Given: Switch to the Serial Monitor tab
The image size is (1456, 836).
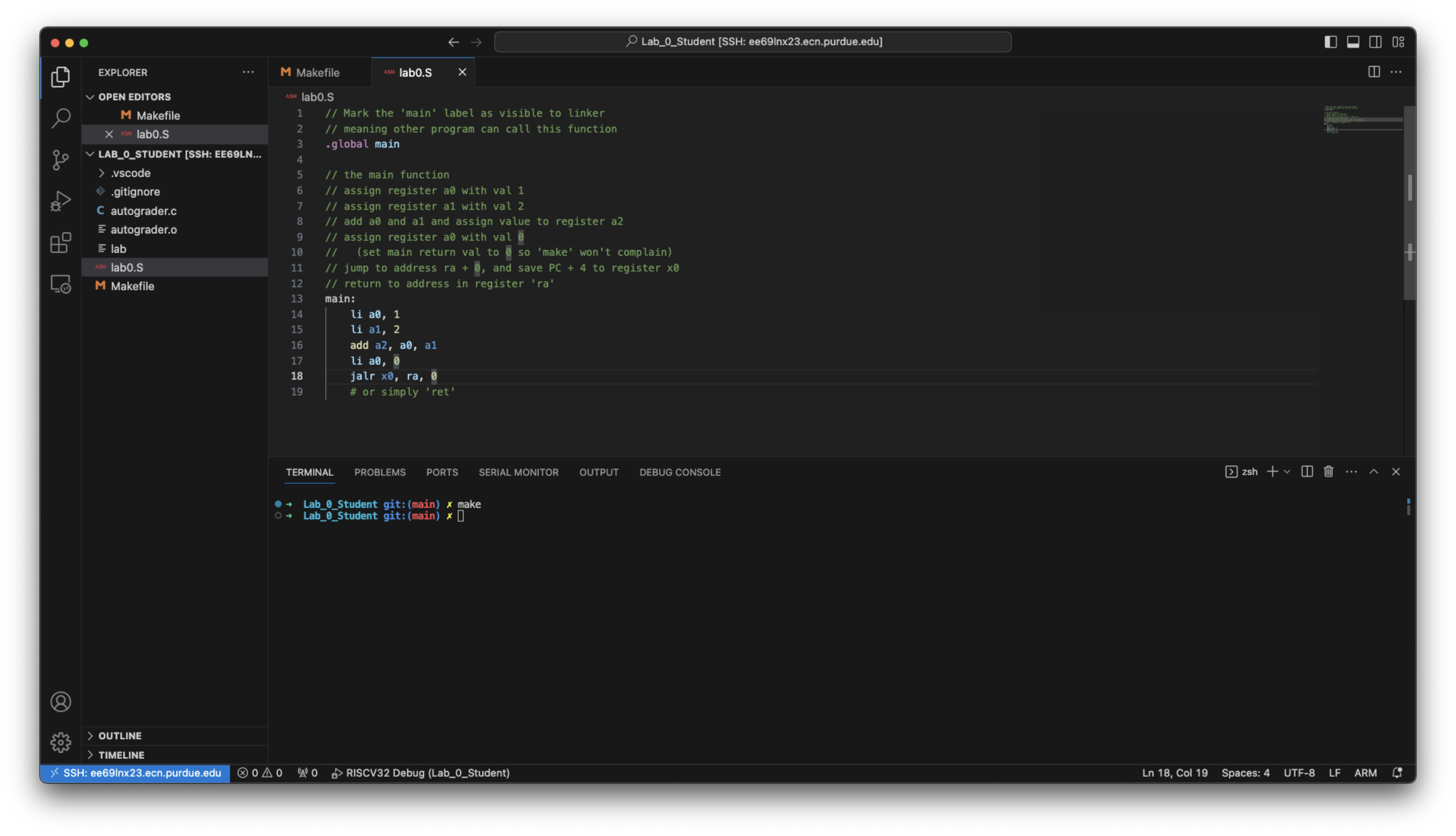Looking at the screenshot, I should point(518,472).
